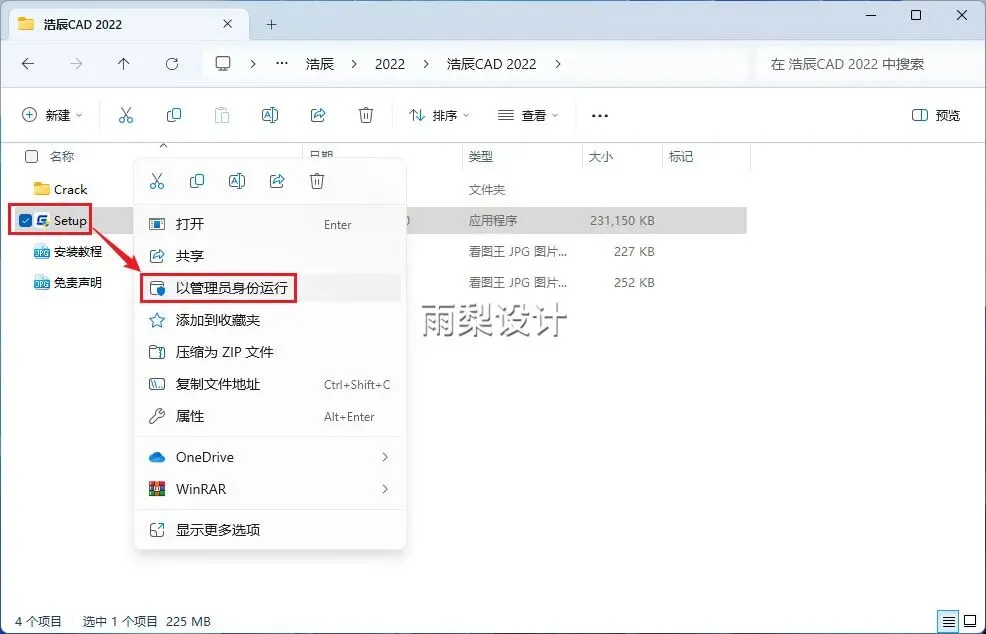
Task: Click the 231,150 KB size cell
Action: coord(622,221)
